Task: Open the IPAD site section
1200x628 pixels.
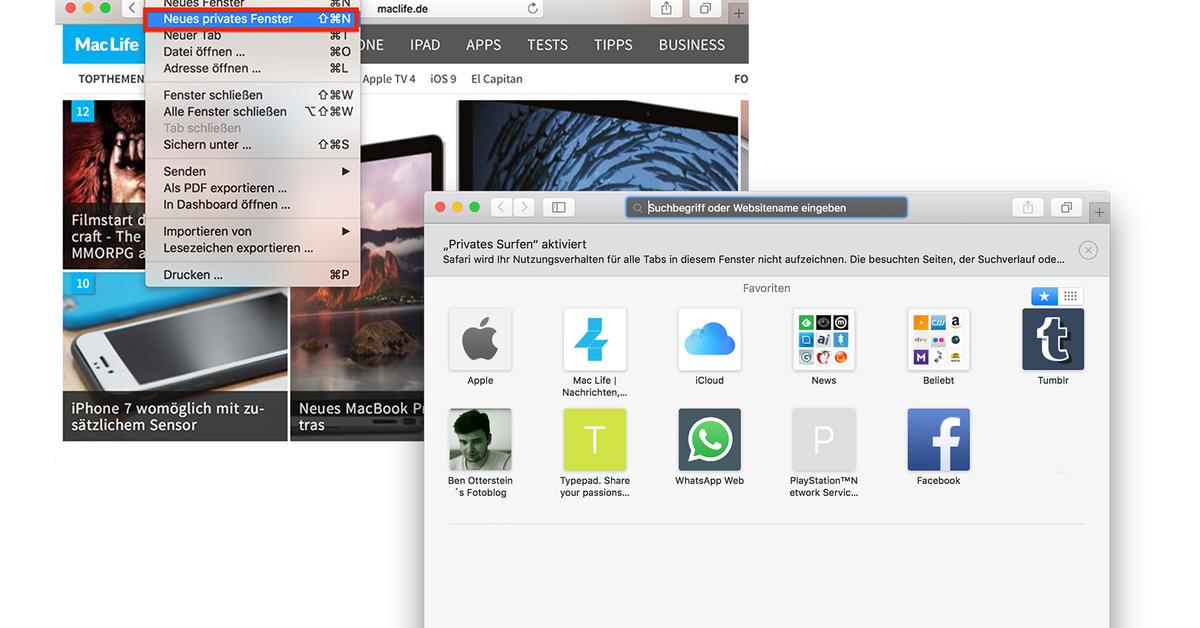Action: click(x=425, y=45)
